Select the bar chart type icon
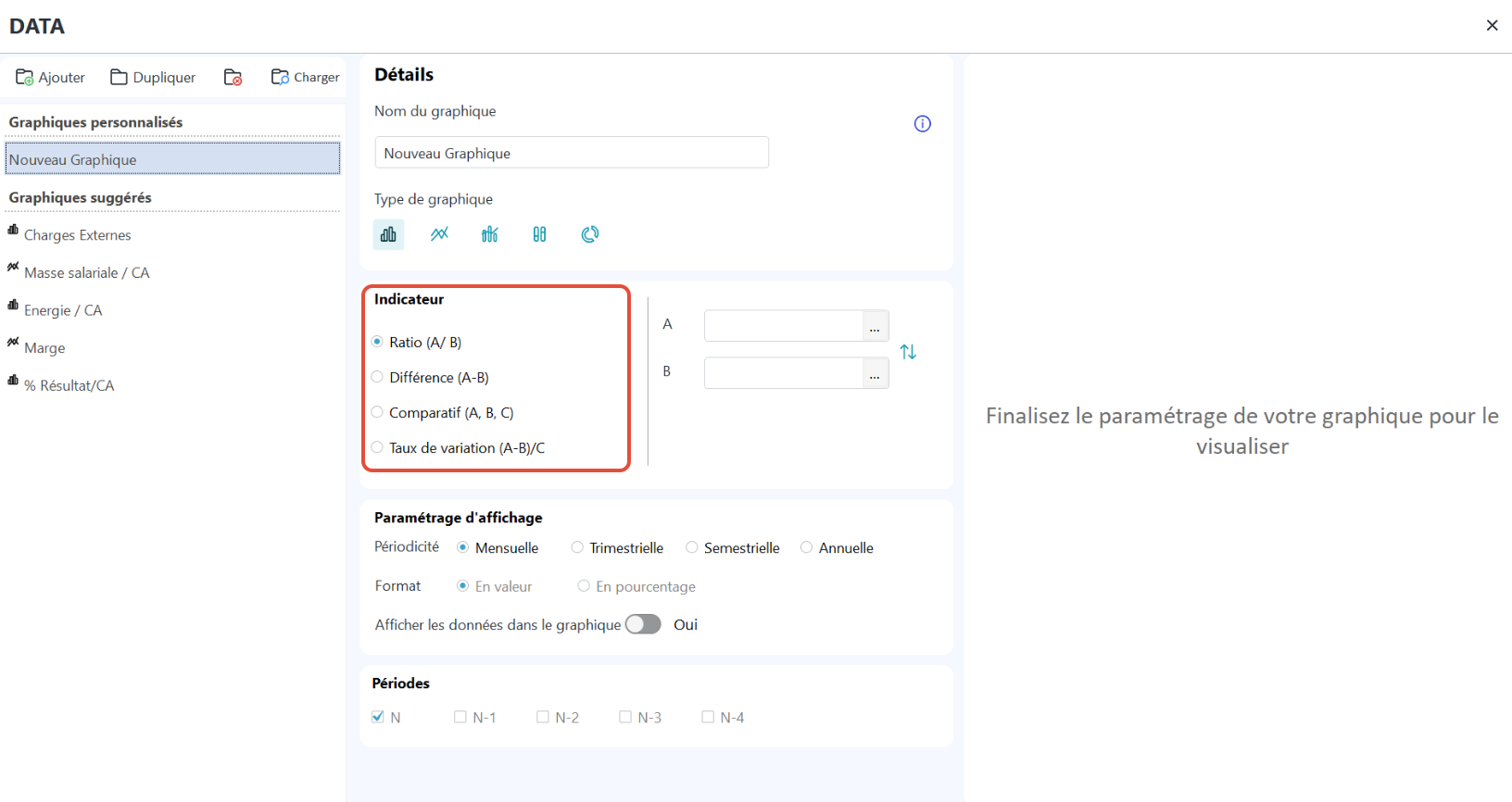This screenshot has height=802, width=1512. tap(388, 234)
